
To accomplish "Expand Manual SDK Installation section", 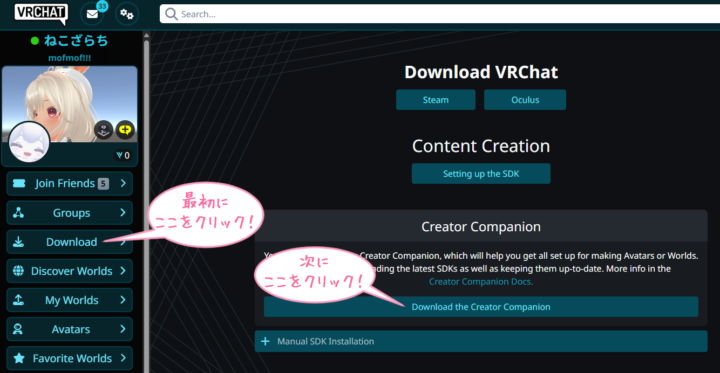I will click(x=481, y=341).
